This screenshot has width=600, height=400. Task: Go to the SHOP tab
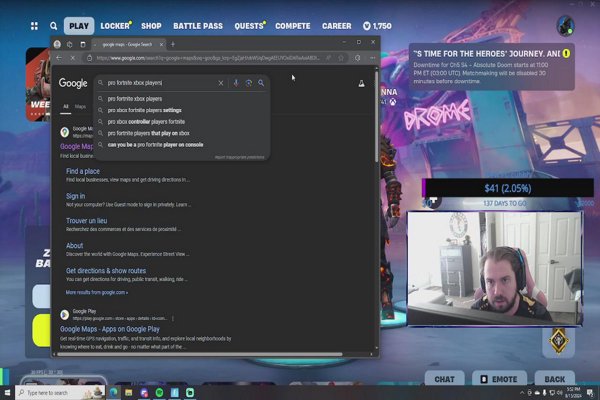pyautogui.click(x=151, y=26)
